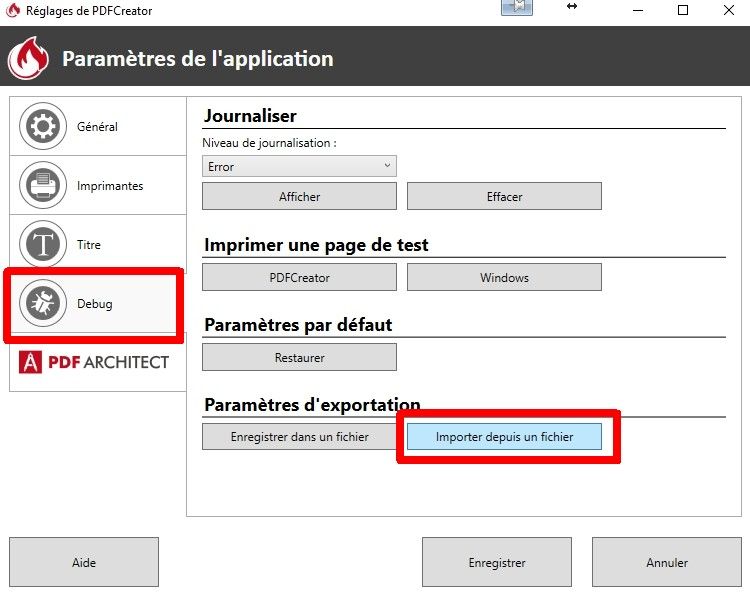Click the Afficher log button
The image size is (750, 594).
coord(299,196)
